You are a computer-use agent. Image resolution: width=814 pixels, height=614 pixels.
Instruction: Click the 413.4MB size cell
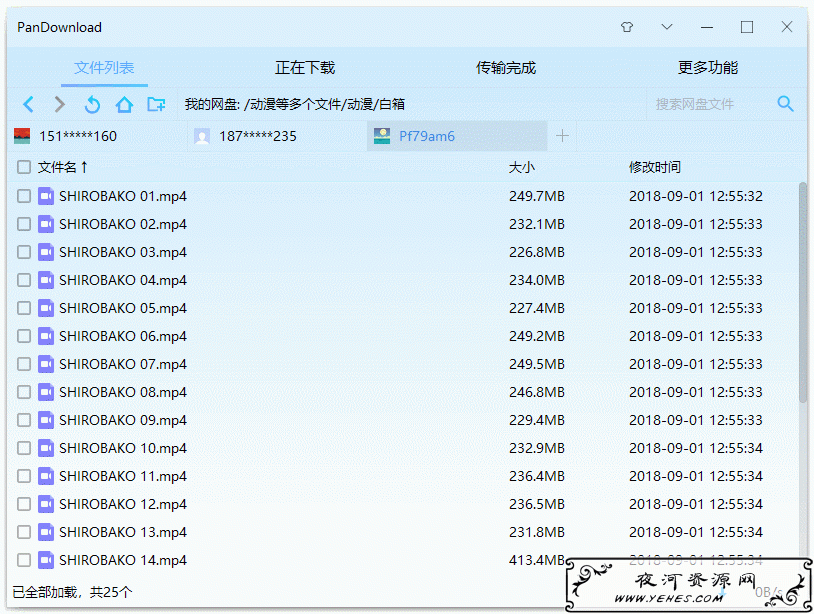537,561
